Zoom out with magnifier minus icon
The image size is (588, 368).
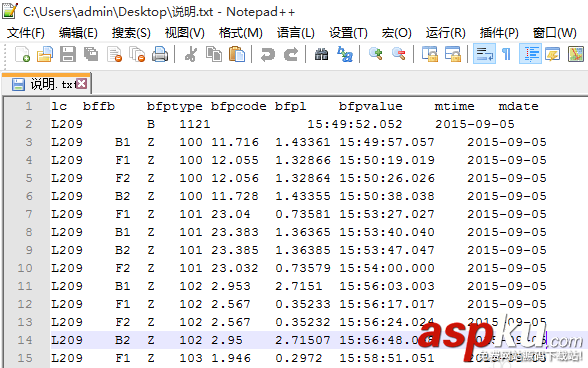[399, 54]
